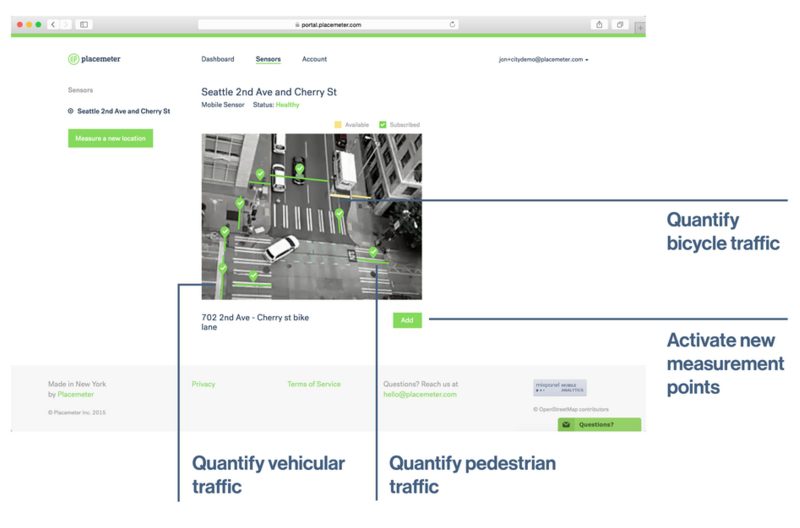This screenshot has height=528, width=800.
Task: Click the portal.placemeter.com address bar
Action: [x=328, y=24]
